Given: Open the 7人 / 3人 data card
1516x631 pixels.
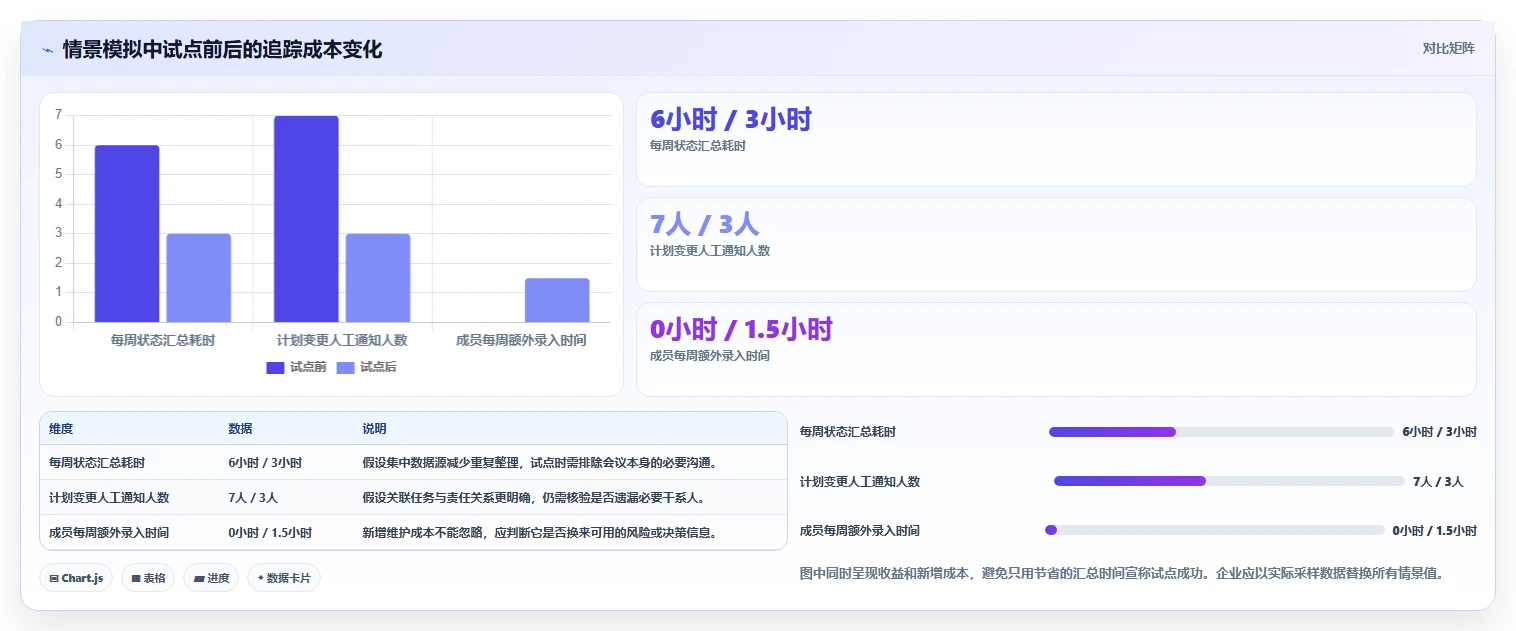Looking at the screenshot, I should (1056, 244).
